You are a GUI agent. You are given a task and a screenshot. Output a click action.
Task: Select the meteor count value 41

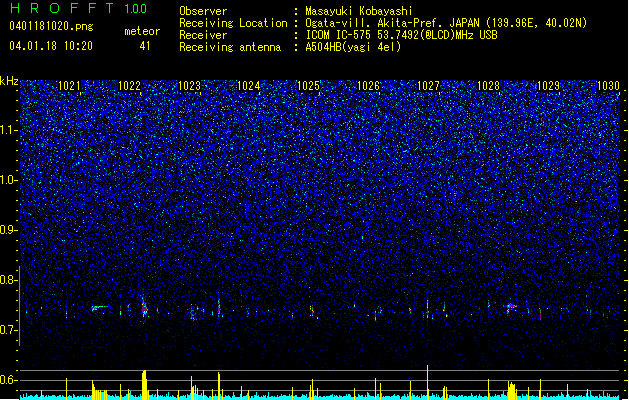[x=144, y=46]
